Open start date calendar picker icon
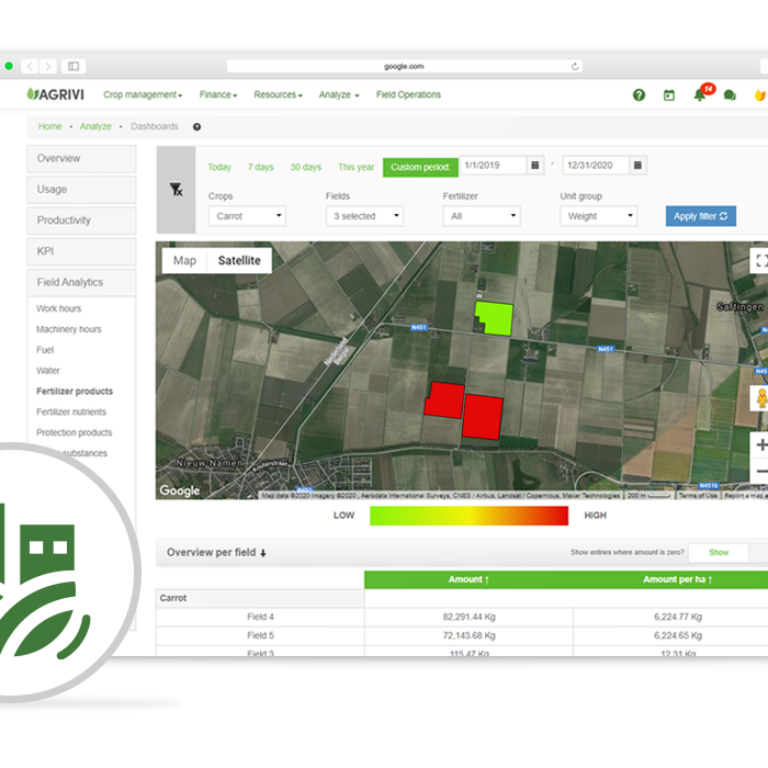Screen dimensions: 768x768 tap(535, 166)
